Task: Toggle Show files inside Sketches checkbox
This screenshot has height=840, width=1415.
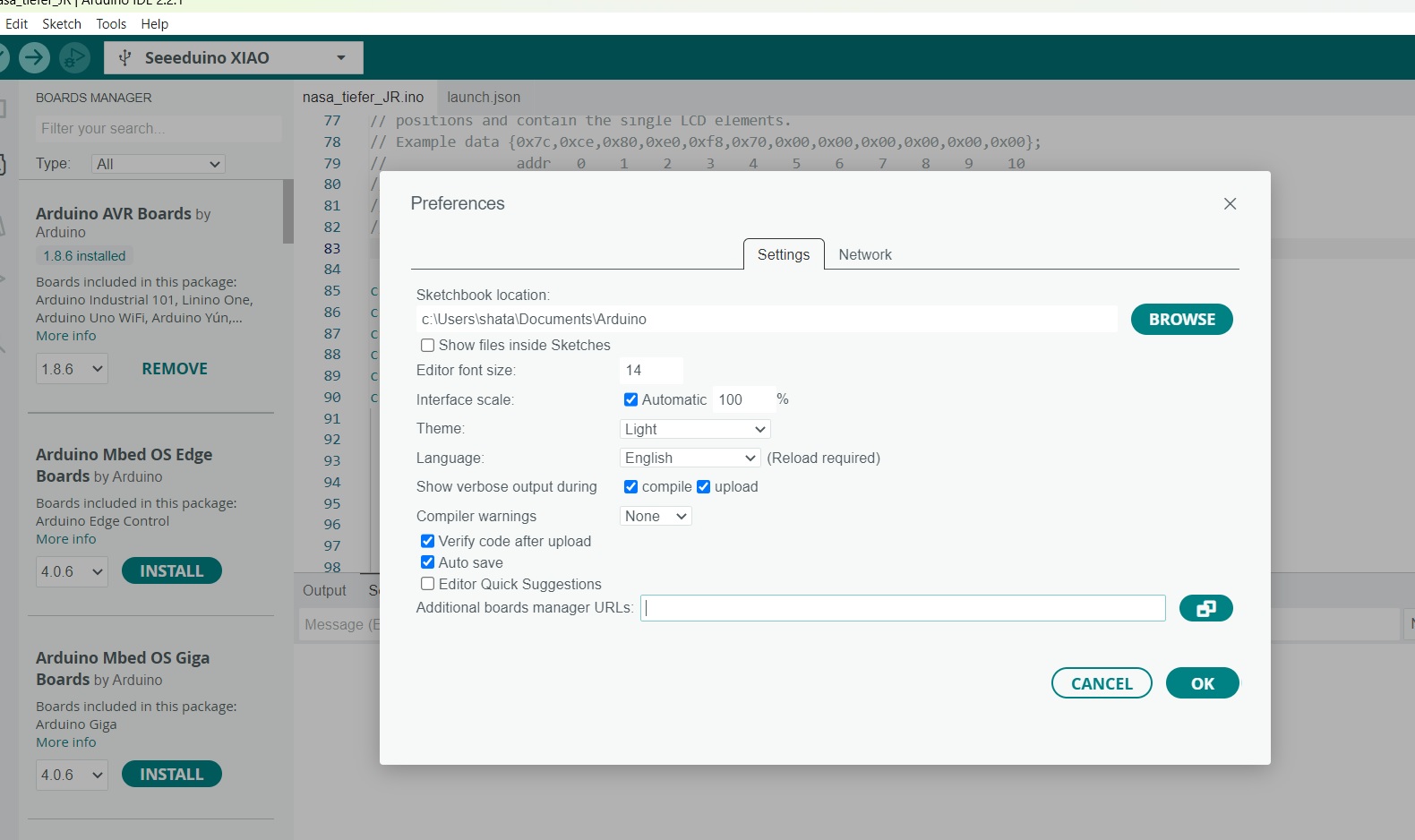Action: coord(427,346)
